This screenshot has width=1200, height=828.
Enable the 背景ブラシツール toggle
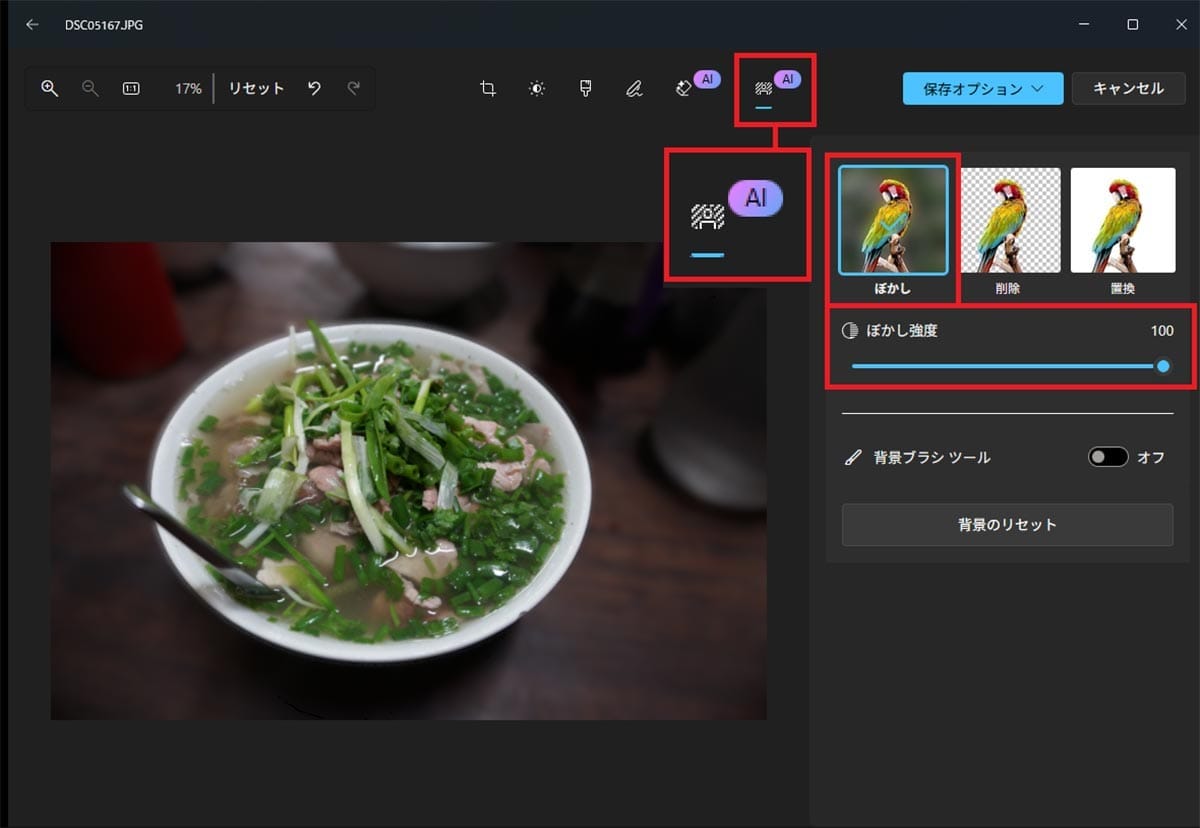coord(1106,457)
